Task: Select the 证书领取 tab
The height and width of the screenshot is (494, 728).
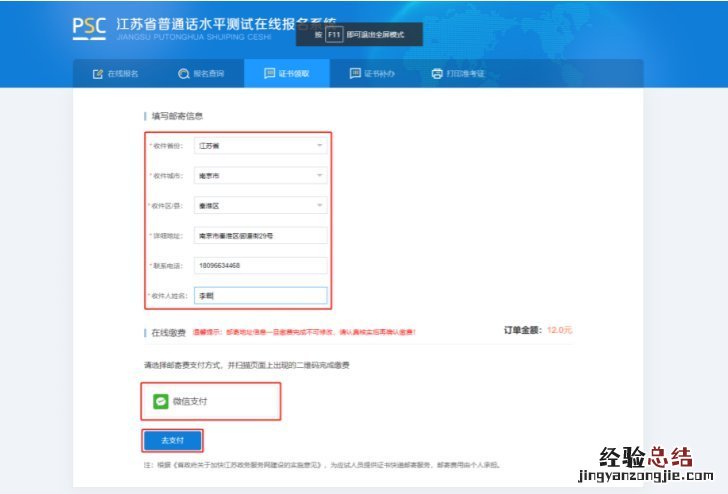Action: click(x=287, y=73)
